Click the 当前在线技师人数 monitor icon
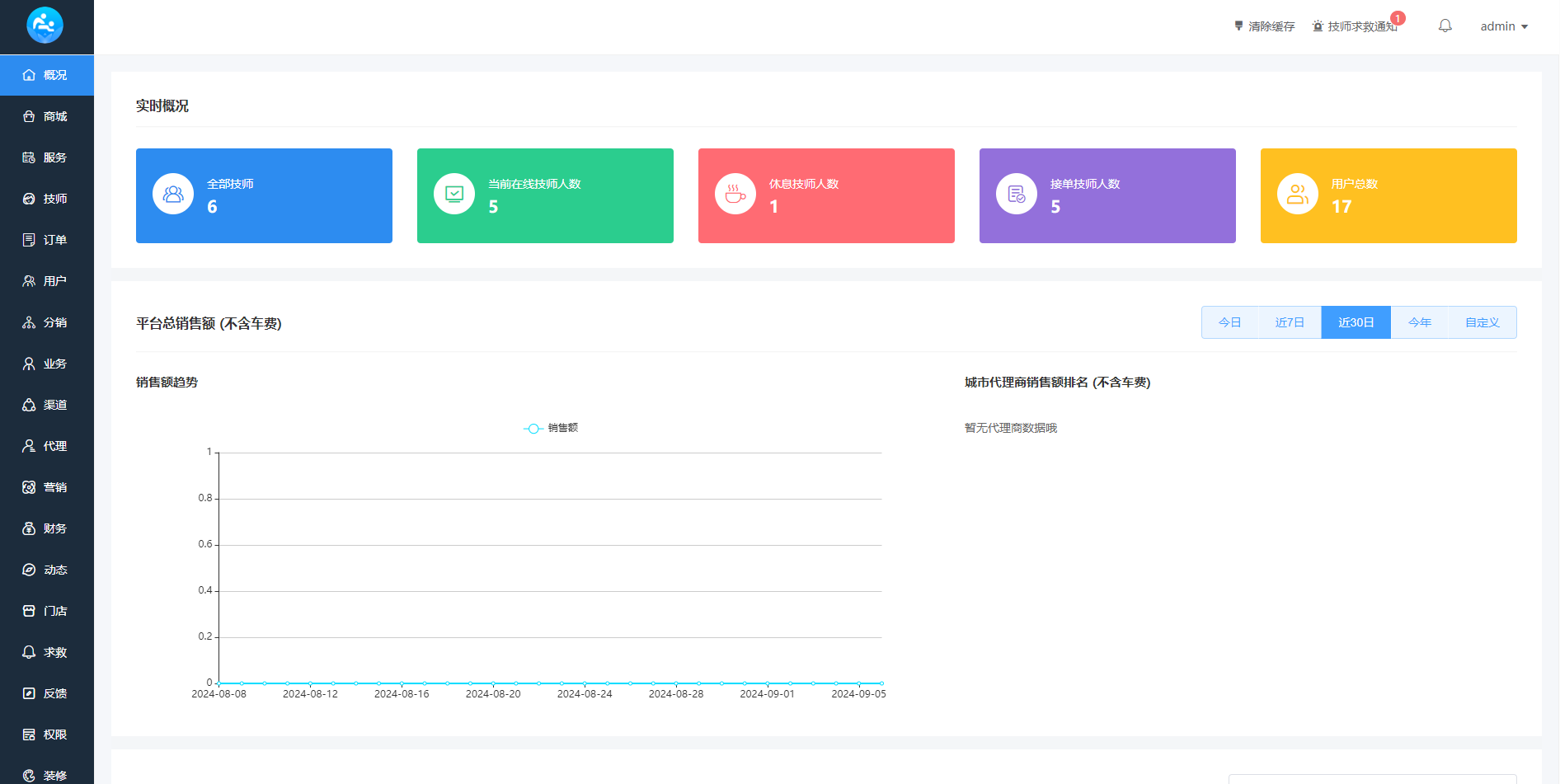The height and width of the screenshot is (784, 1560). (x=454, y=195)
